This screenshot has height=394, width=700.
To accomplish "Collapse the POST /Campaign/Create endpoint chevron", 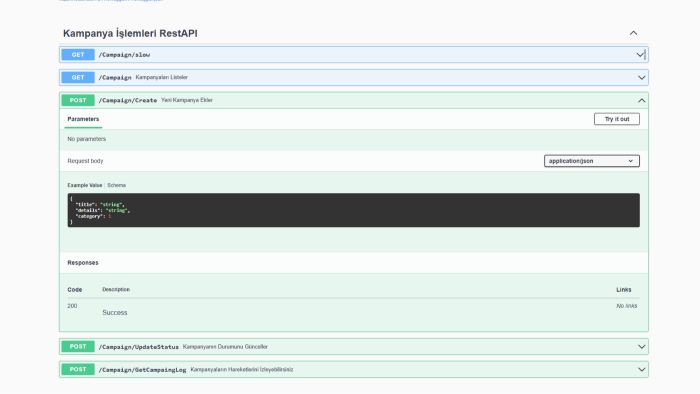I will coord(642,100).
